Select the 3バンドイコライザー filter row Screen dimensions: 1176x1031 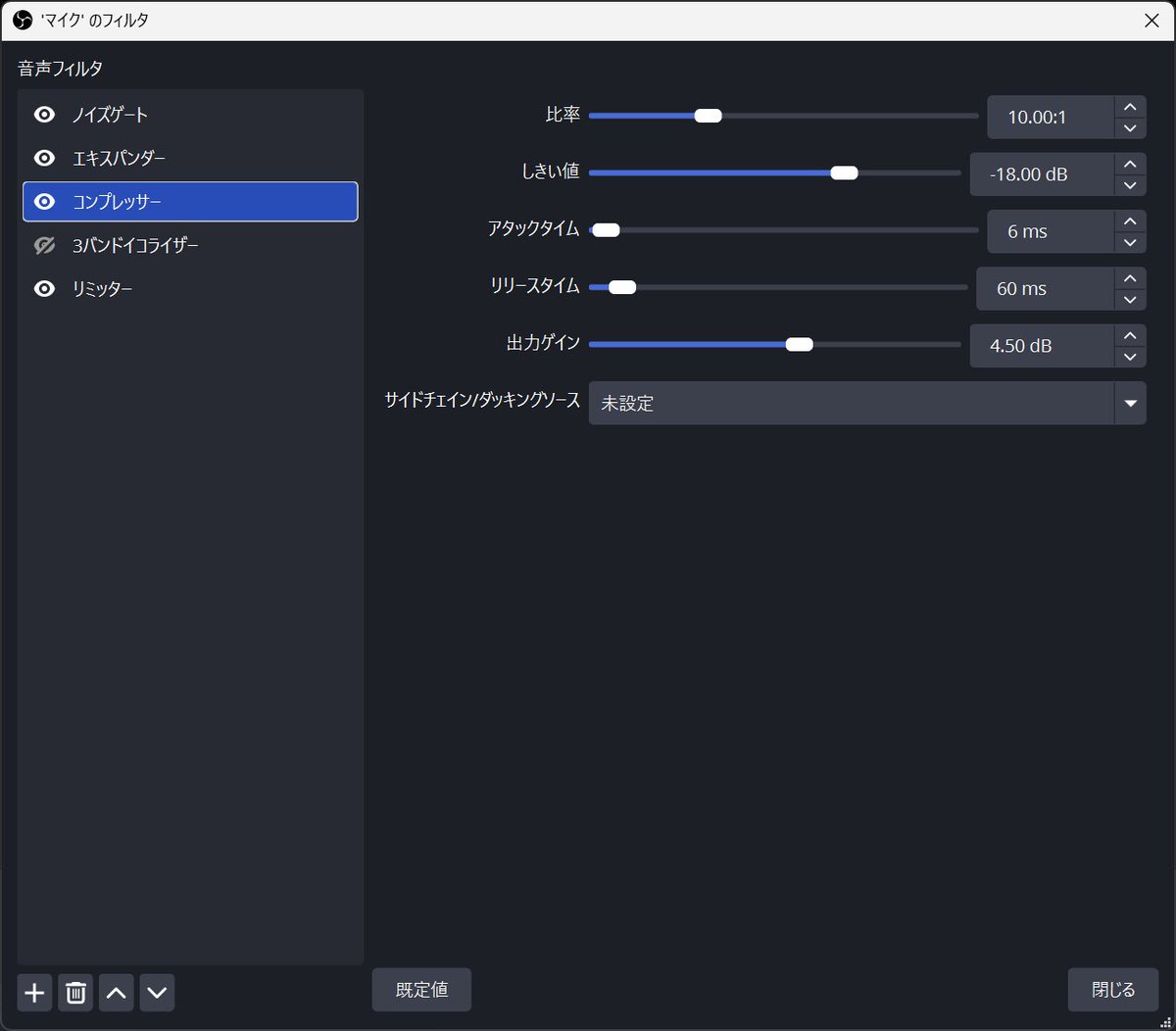(190, 245)
